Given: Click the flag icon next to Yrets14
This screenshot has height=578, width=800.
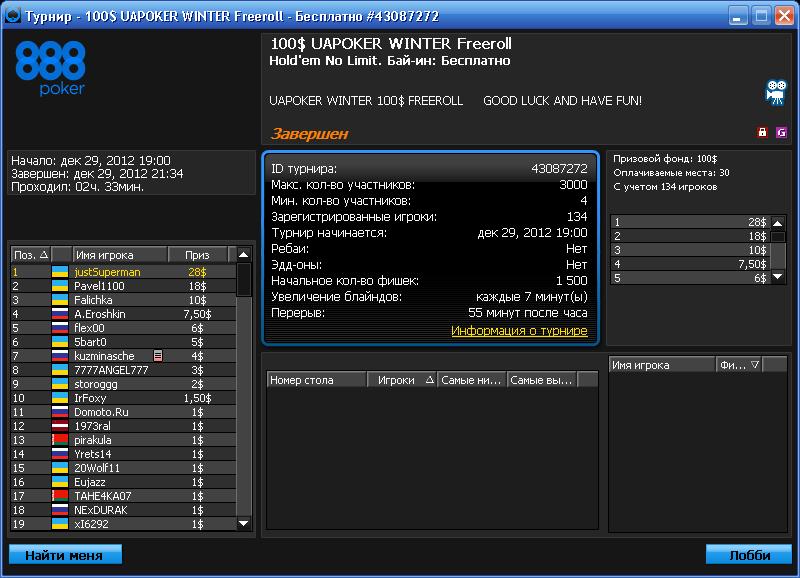Looking at the screenshot, I should pos(60,454).
